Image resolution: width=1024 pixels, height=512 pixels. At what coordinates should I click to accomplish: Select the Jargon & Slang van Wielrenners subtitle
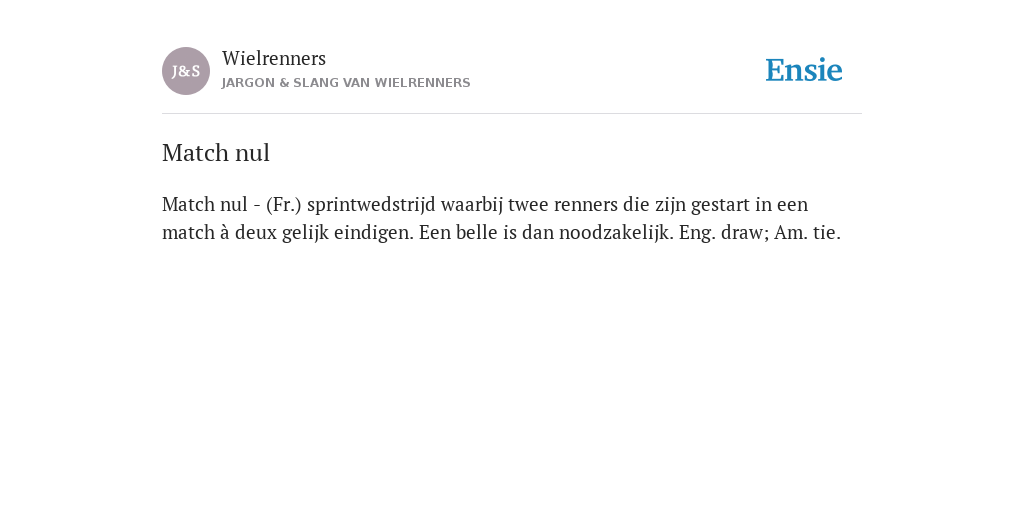point(346,83)
